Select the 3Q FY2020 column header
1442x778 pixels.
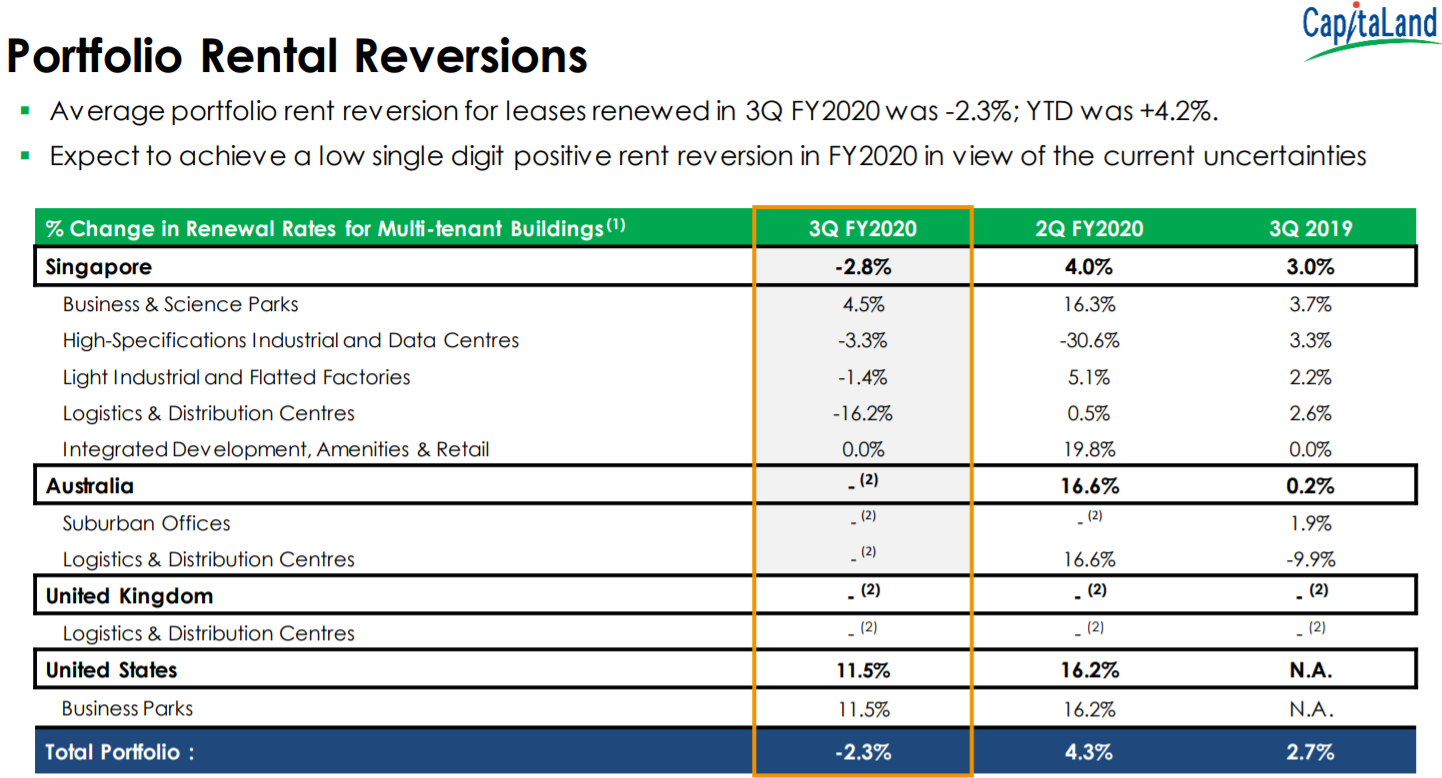click(x=862, y=228)
